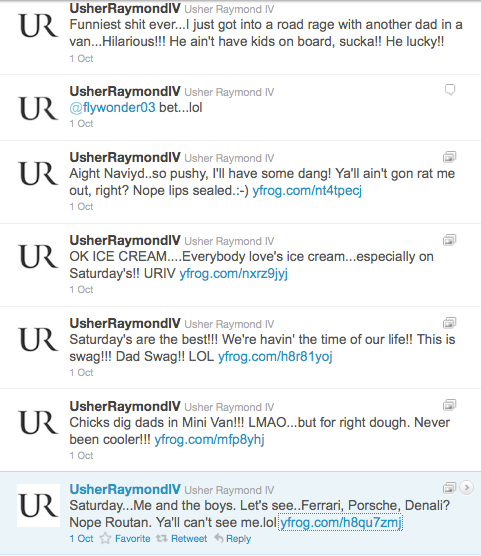Click the media icon on the Mini Van tweet
Image resolution: width=481 pixels, height=556 pixels.
(x=449, y=405)
